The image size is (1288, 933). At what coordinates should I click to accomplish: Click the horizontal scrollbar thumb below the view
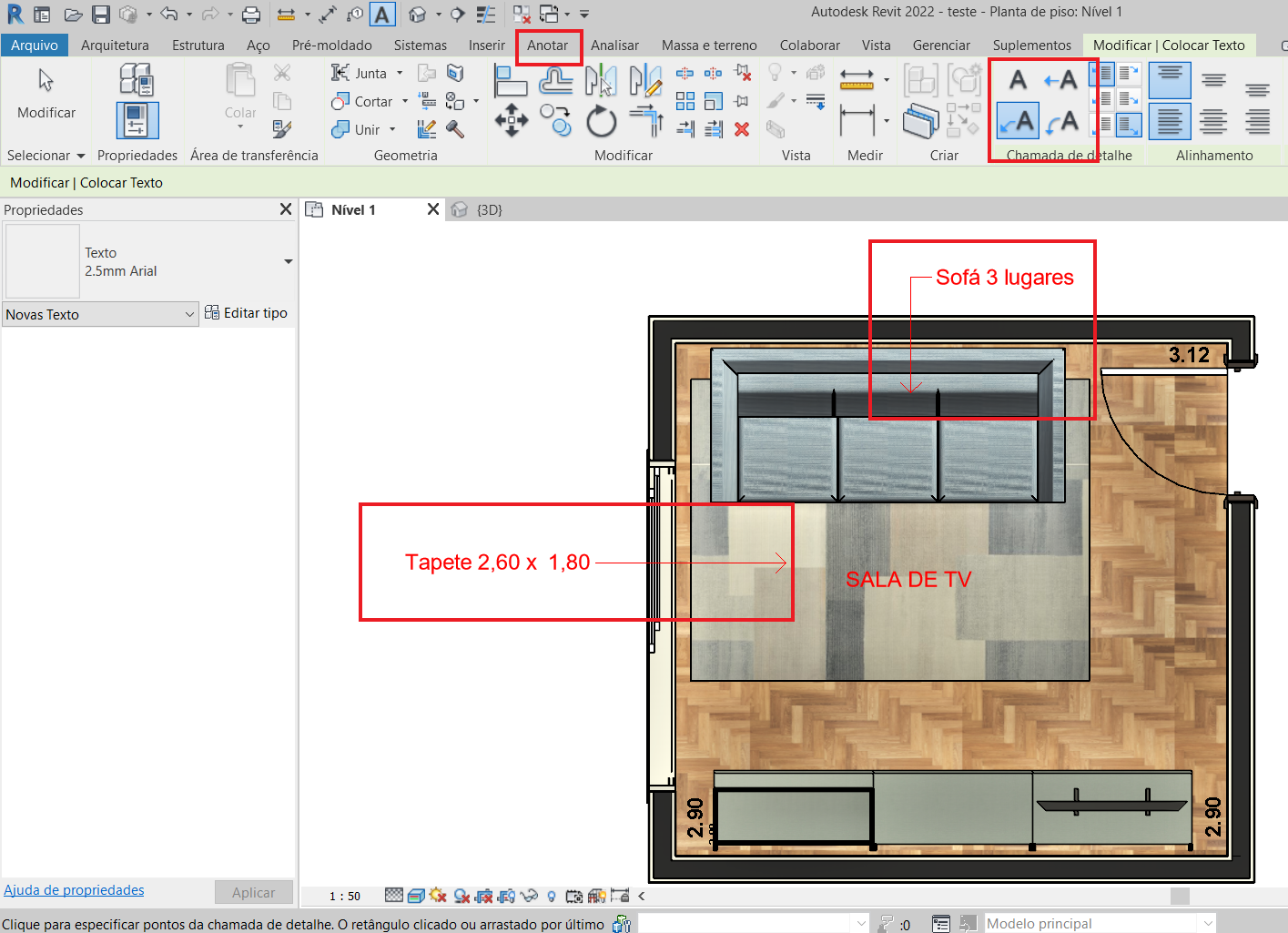tap(1180, 896)
